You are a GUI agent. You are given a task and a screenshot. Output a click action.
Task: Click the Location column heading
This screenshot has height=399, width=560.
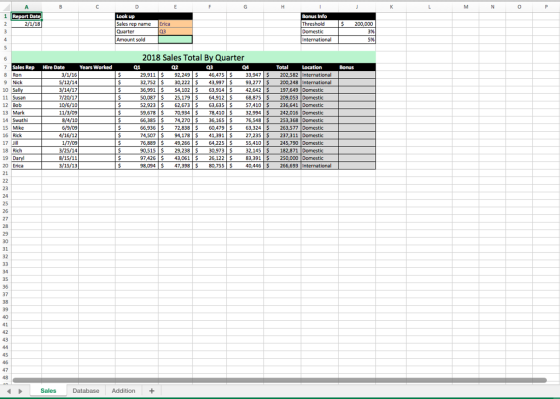tap(320, 67)
